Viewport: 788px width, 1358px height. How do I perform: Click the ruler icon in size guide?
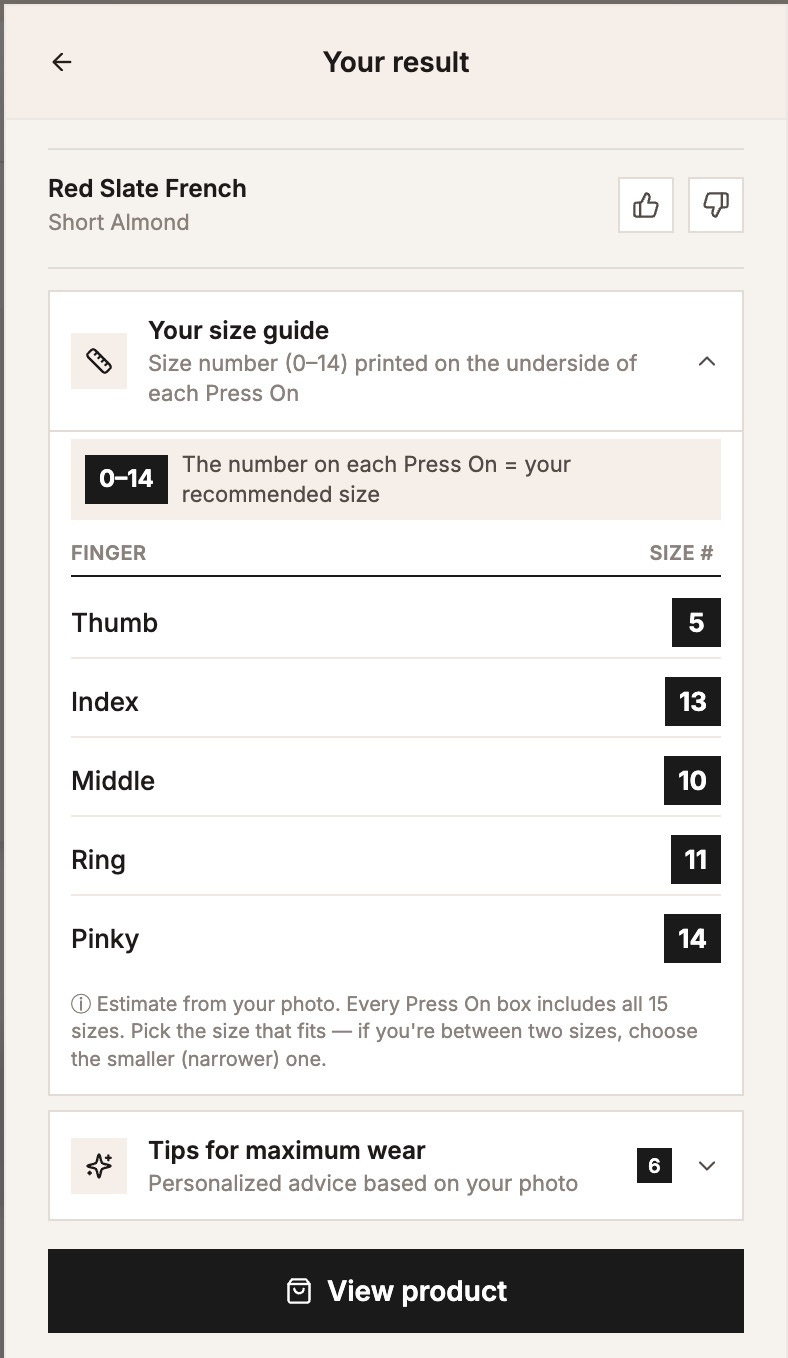tap(99, 361)
